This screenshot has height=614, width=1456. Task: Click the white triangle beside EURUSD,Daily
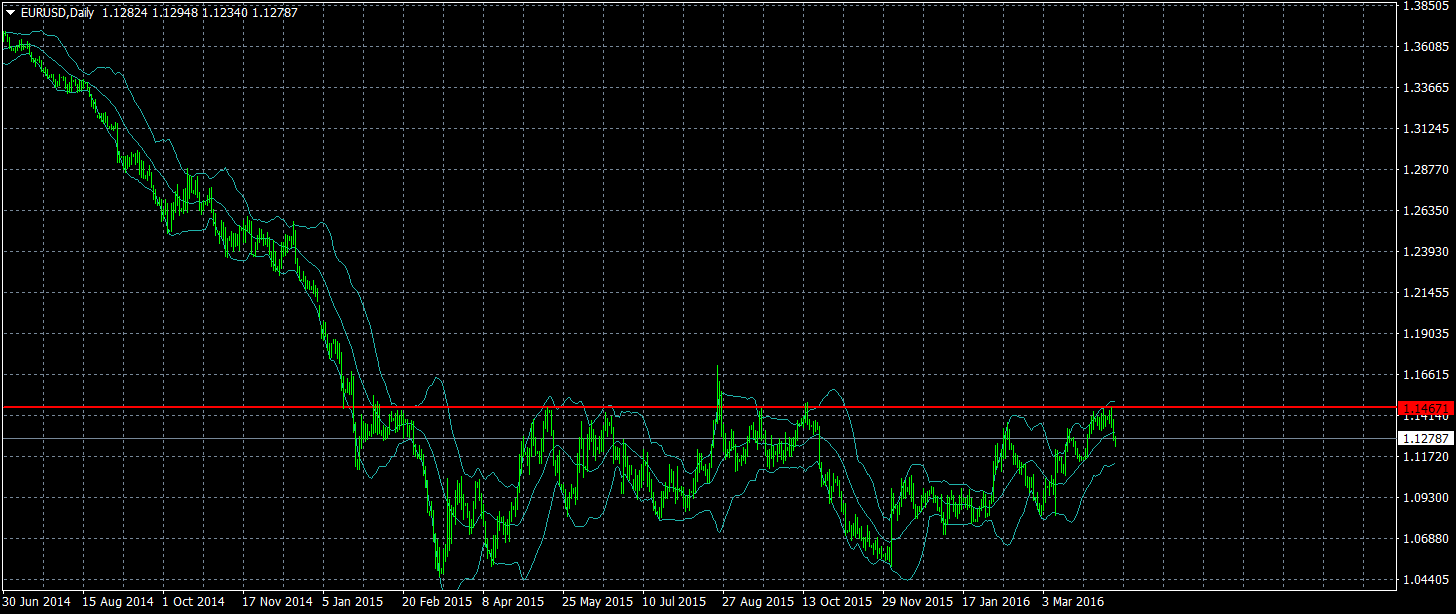click(x=10, y=12)
